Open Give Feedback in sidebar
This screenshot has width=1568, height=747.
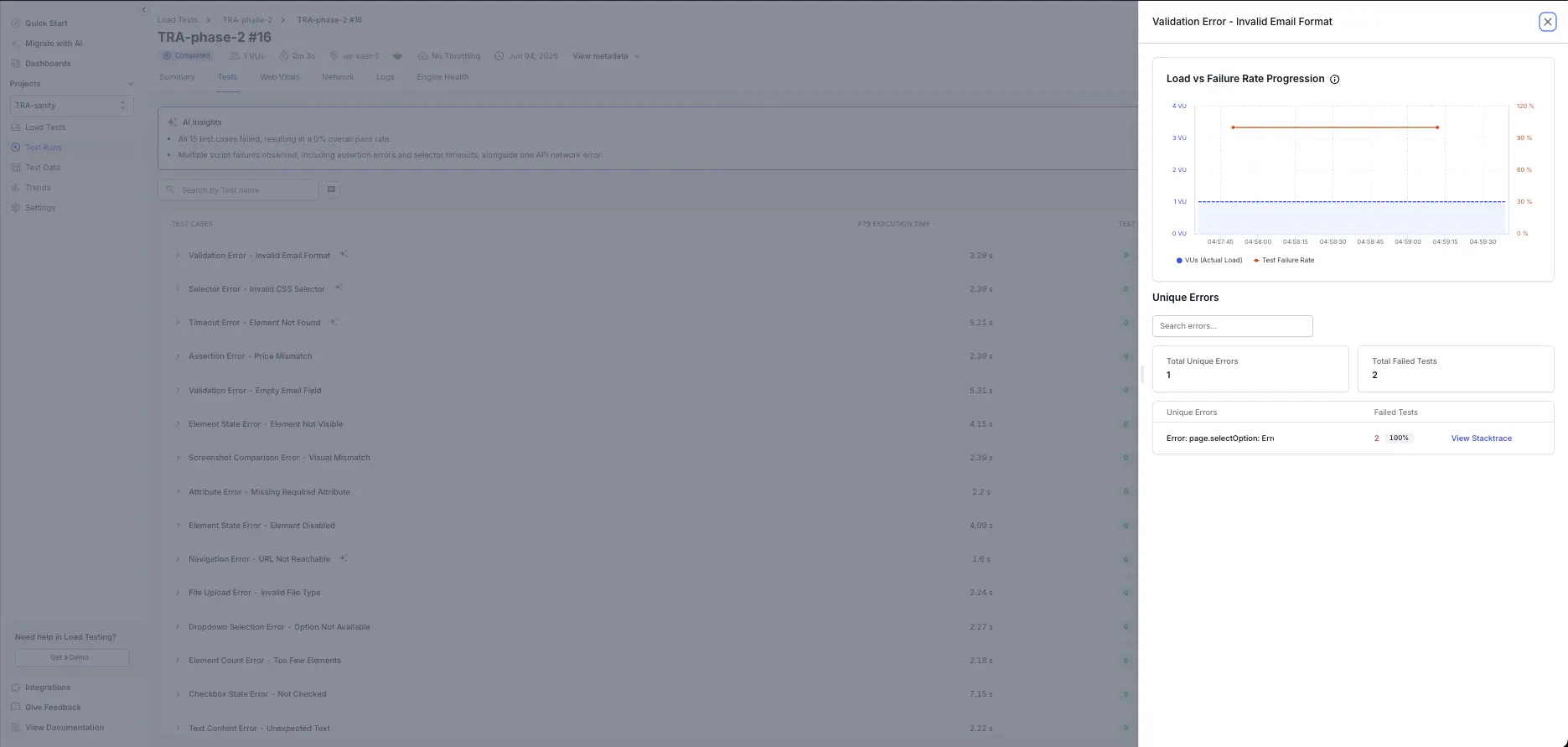click(45, 708)
